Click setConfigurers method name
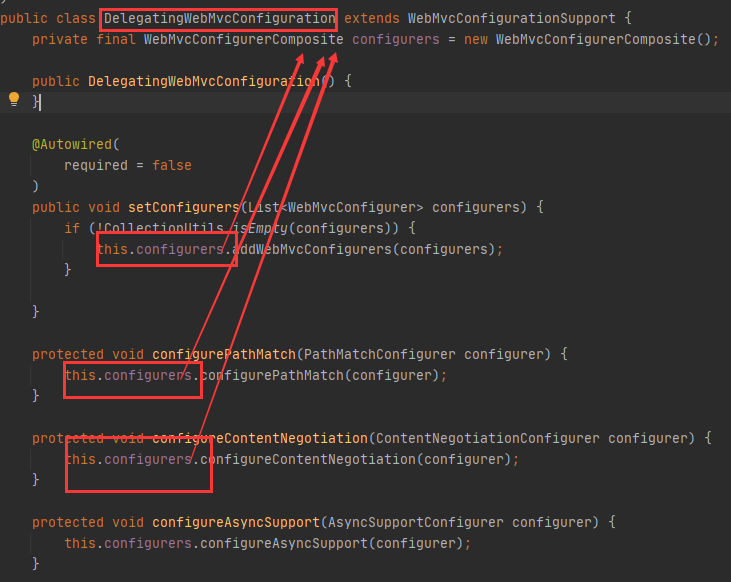The width and height of the screenshot is (731, 582). click(x=184, y=208)
